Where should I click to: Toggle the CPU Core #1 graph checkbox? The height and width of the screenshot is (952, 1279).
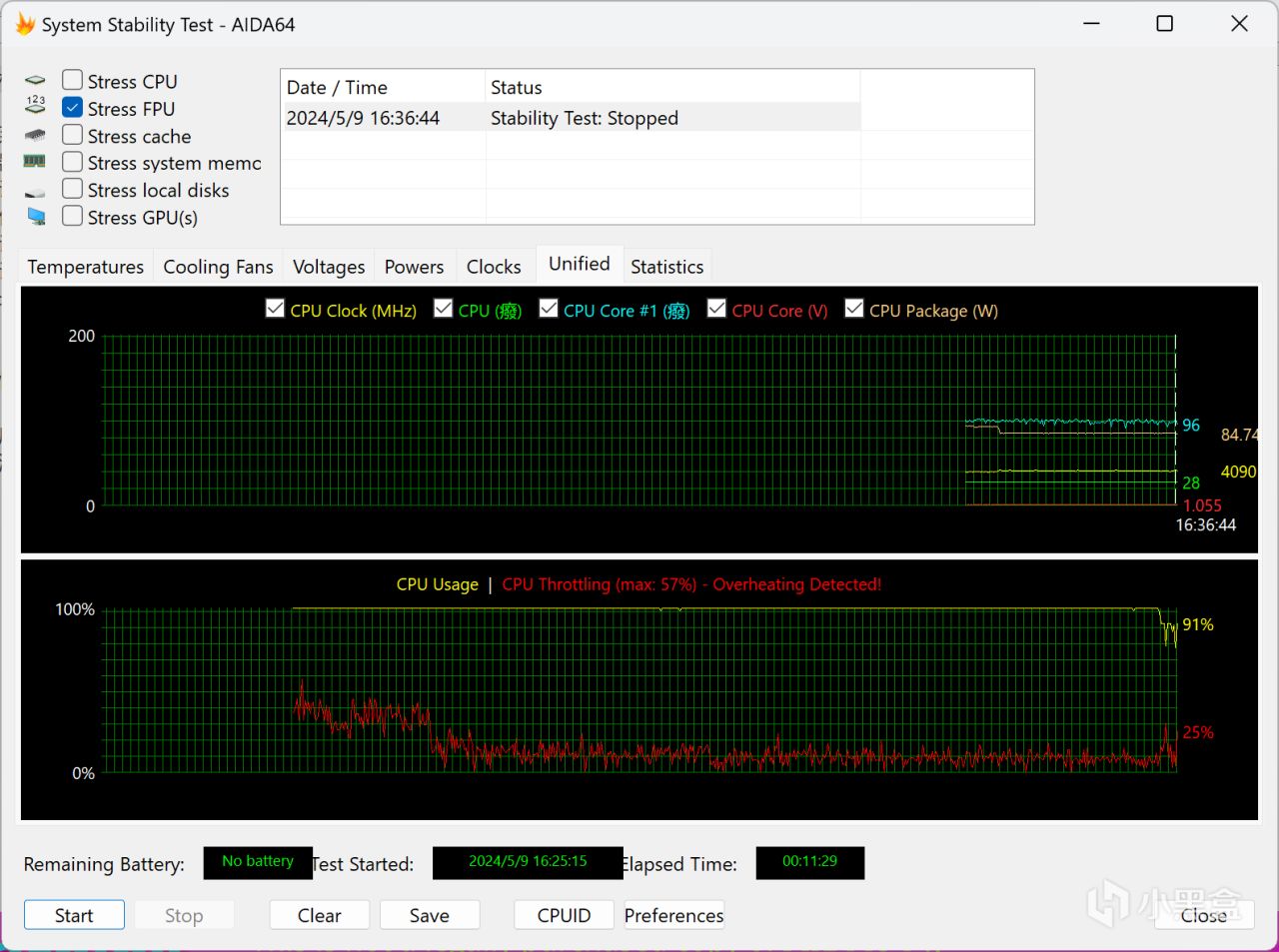click(x=549, y=309)
